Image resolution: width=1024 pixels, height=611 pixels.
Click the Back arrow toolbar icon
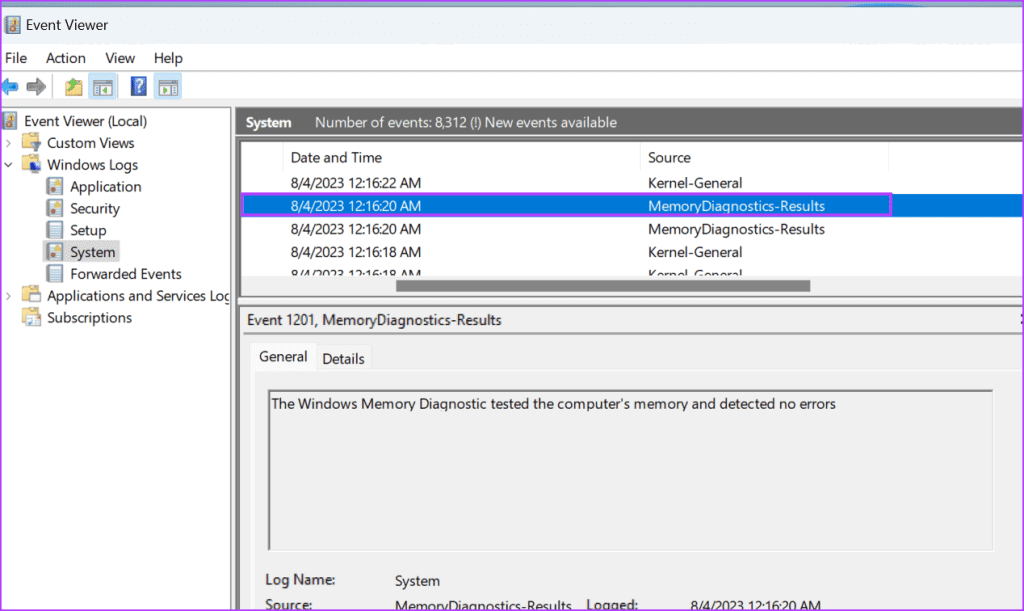pos(10,86)
